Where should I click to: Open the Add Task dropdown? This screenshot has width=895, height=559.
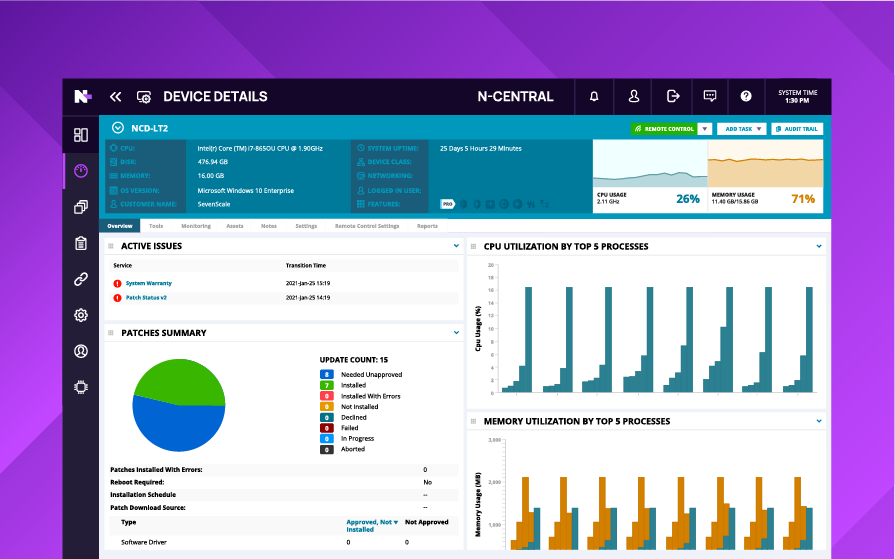pos(741,129)
